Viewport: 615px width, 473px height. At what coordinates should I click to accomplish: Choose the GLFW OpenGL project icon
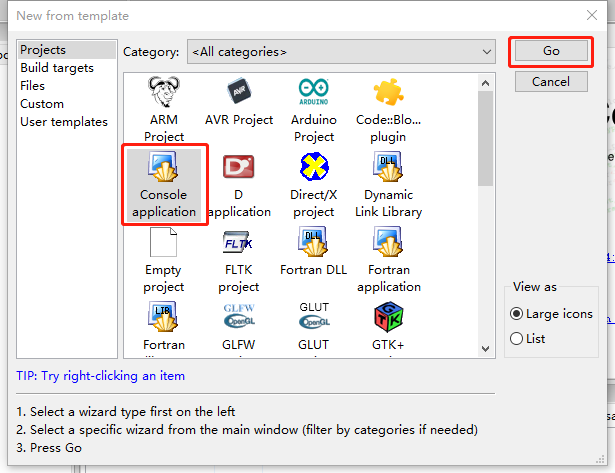coord(239,316)
